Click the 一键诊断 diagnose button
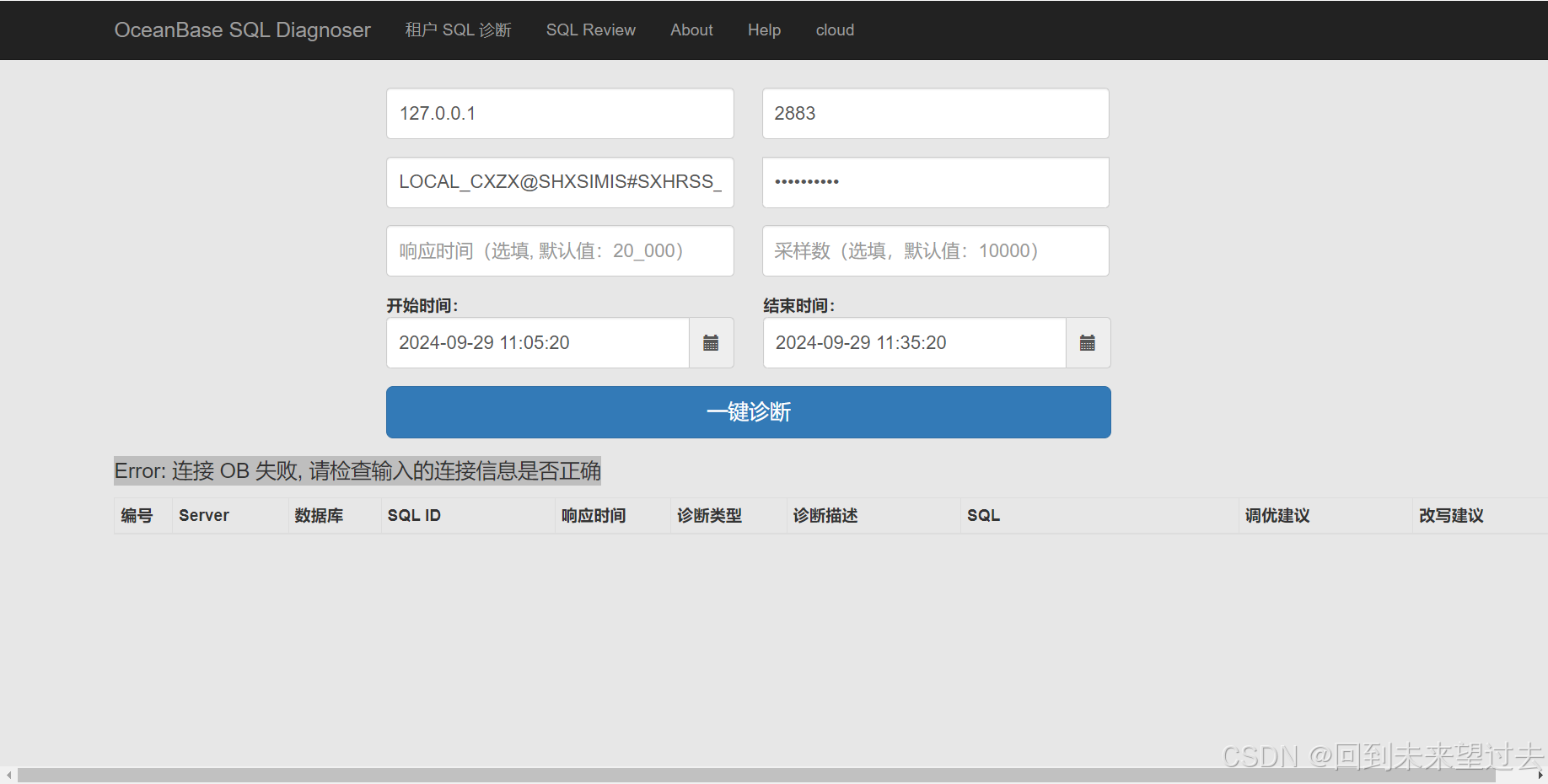The image size is (1548, 784). [748, 411]
